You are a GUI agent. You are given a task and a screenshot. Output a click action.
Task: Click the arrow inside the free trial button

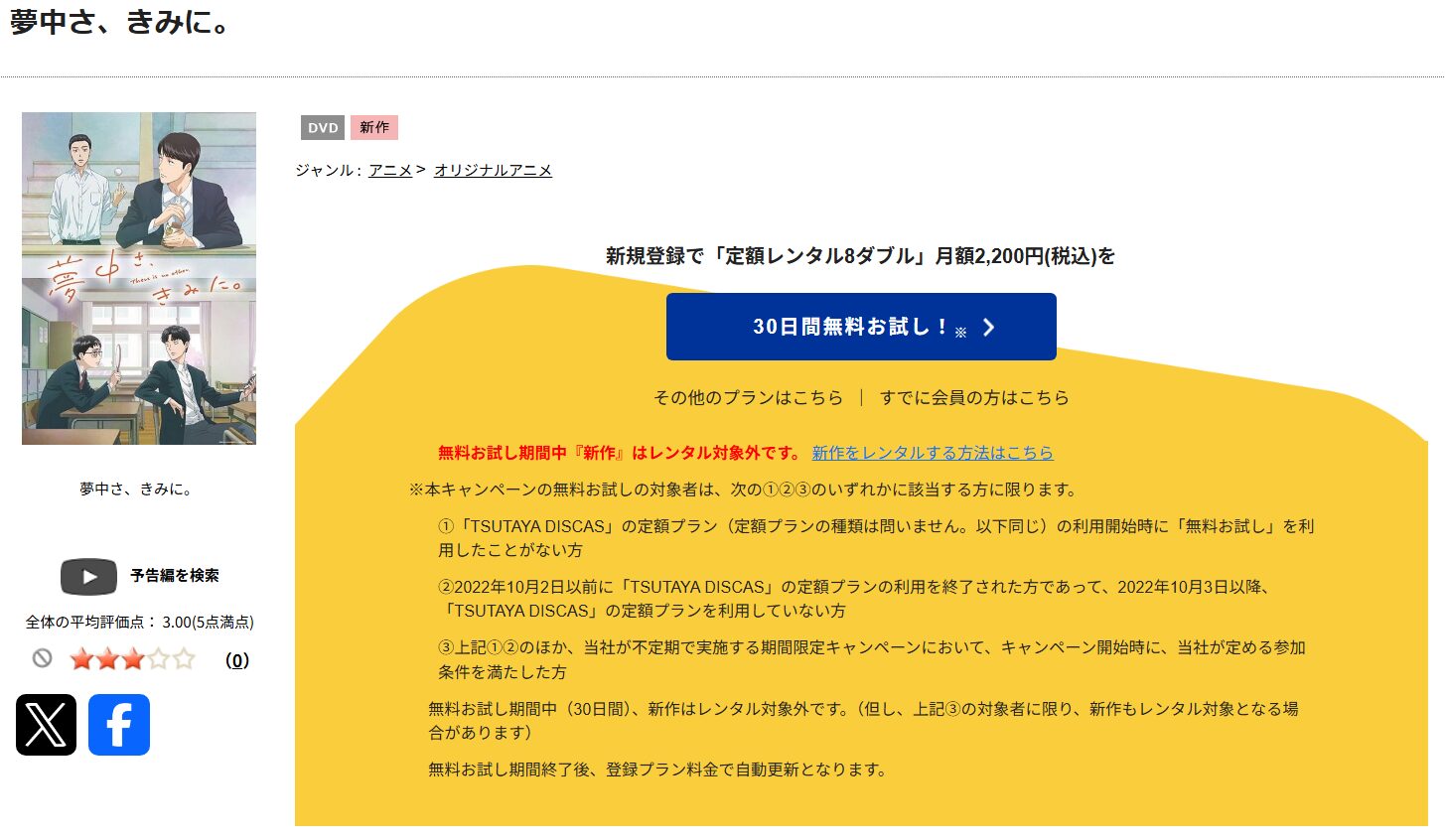pos(986,326)
